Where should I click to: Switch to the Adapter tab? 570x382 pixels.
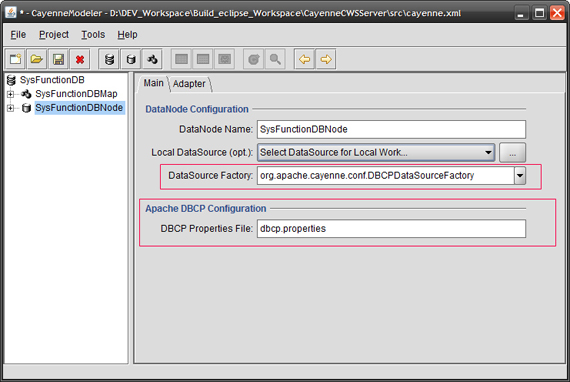coord(189,84)
